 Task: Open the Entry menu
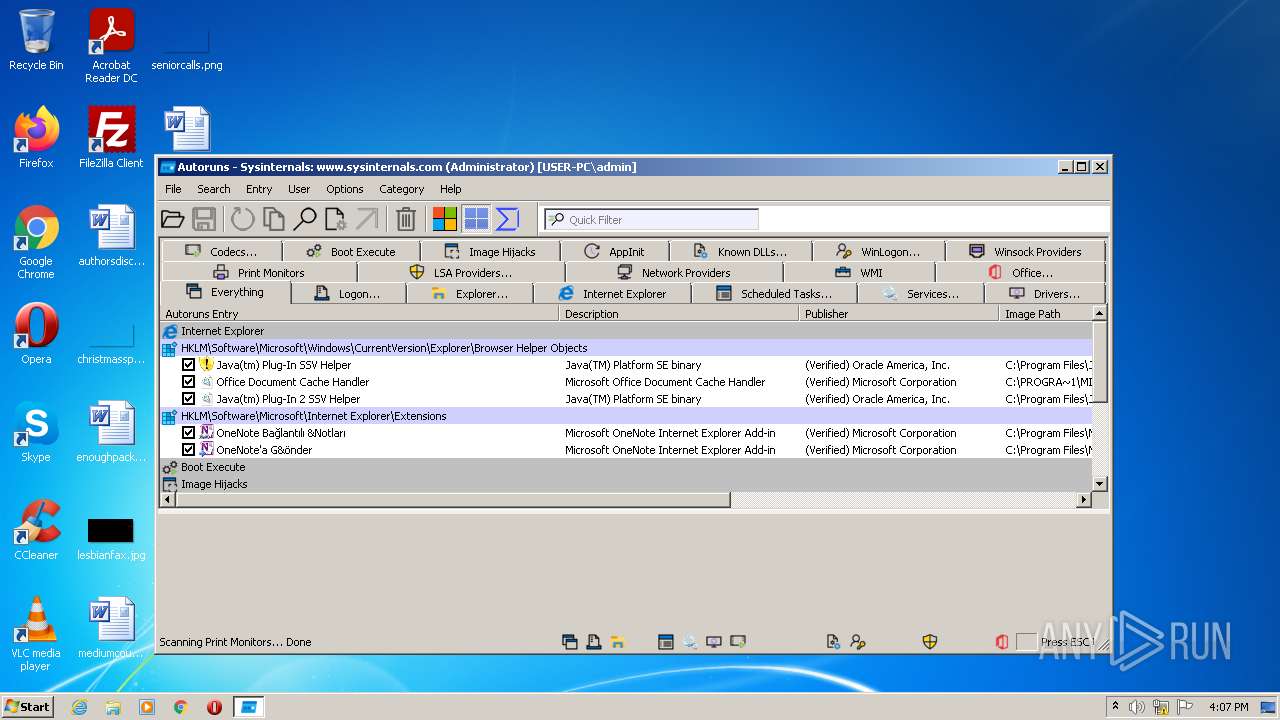(x=259, y=189)
